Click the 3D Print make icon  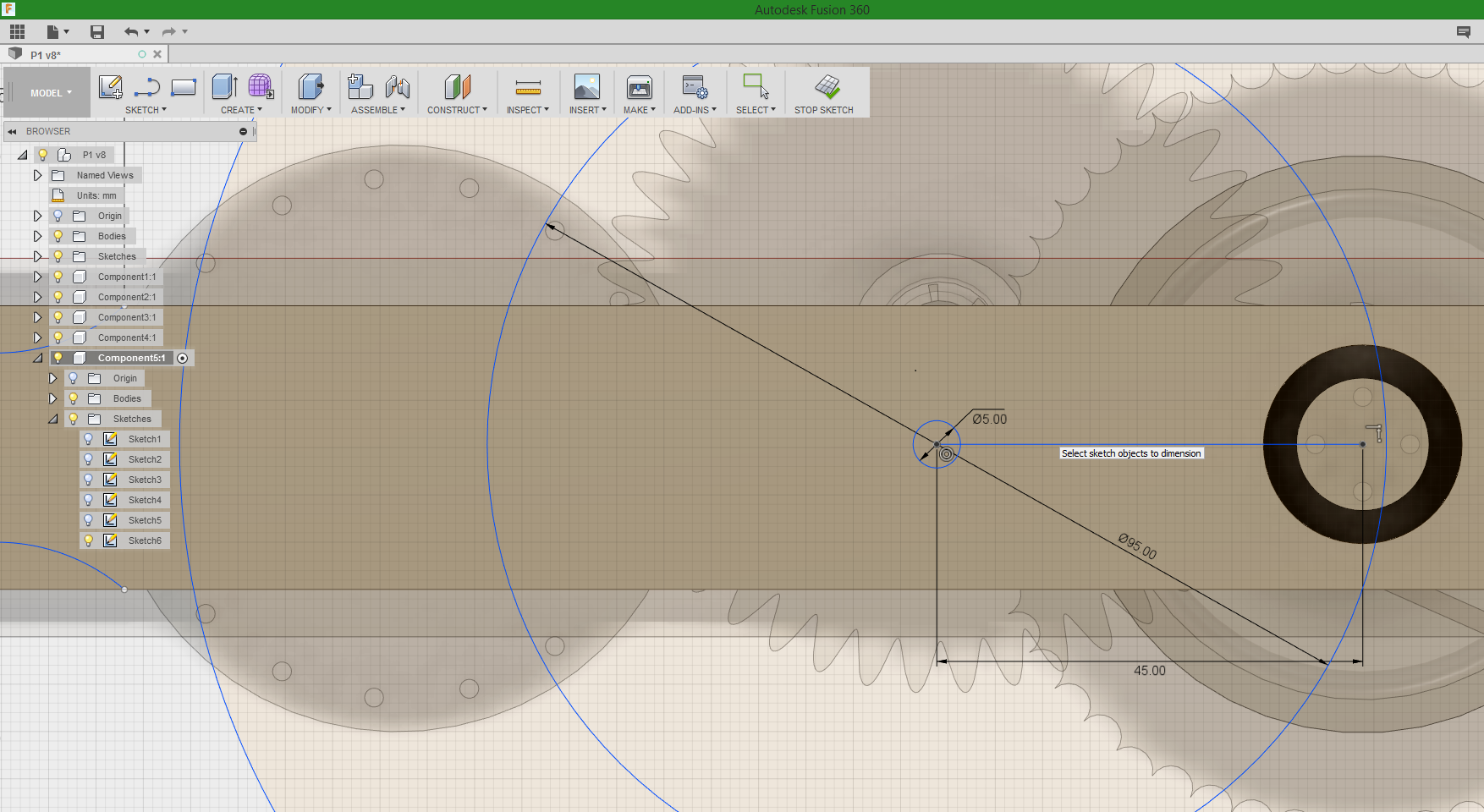click(640, 86)
